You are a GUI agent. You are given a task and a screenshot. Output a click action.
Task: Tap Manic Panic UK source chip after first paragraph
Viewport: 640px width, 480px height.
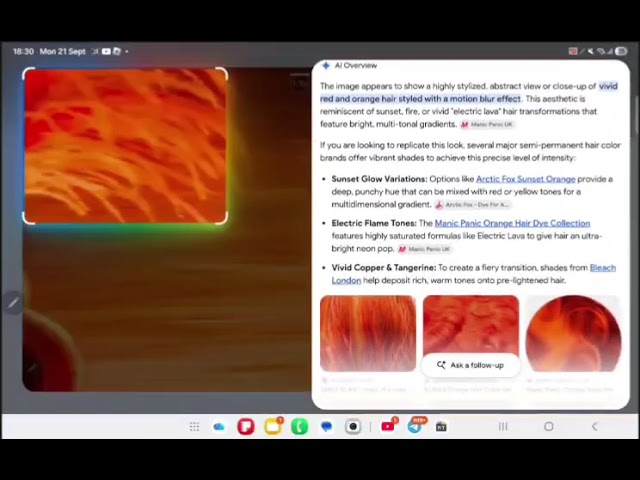[487, 124]
